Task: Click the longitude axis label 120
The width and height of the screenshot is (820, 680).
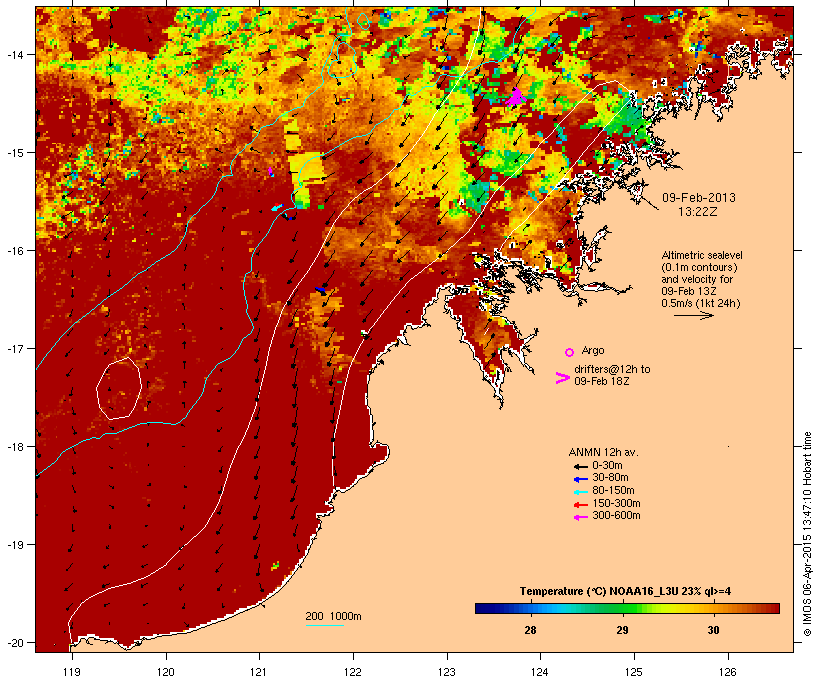Action: pyautogui.click(x=166, y=672)
